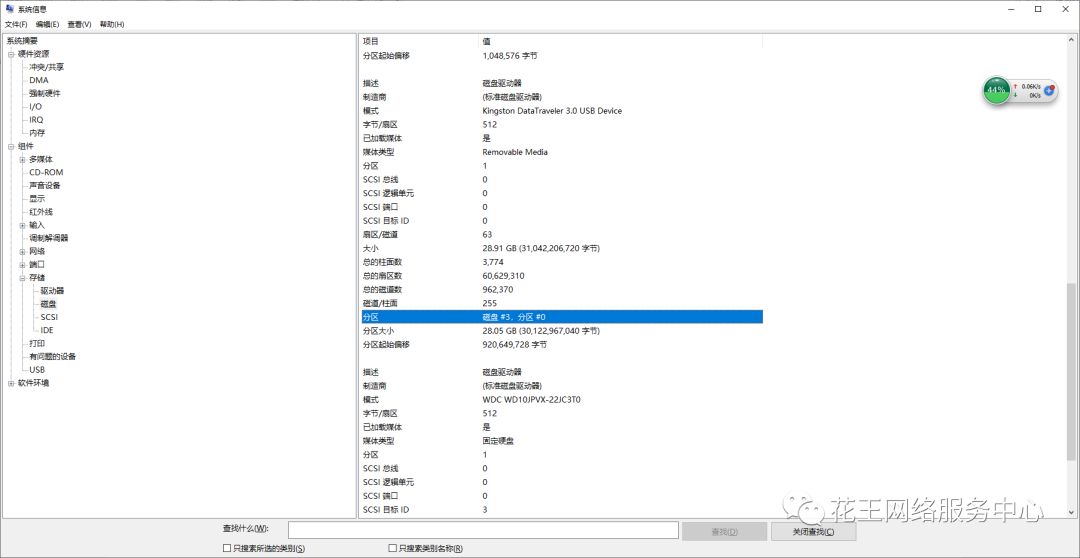Select DMA in the tree
Viewport: 1080px width, 558px height.
pyautogui.click(x=39, y=80)
